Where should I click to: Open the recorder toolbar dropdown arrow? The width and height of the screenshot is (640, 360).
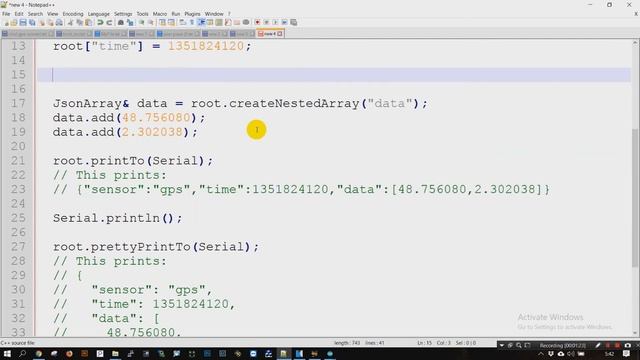click(x=502, y=345)
